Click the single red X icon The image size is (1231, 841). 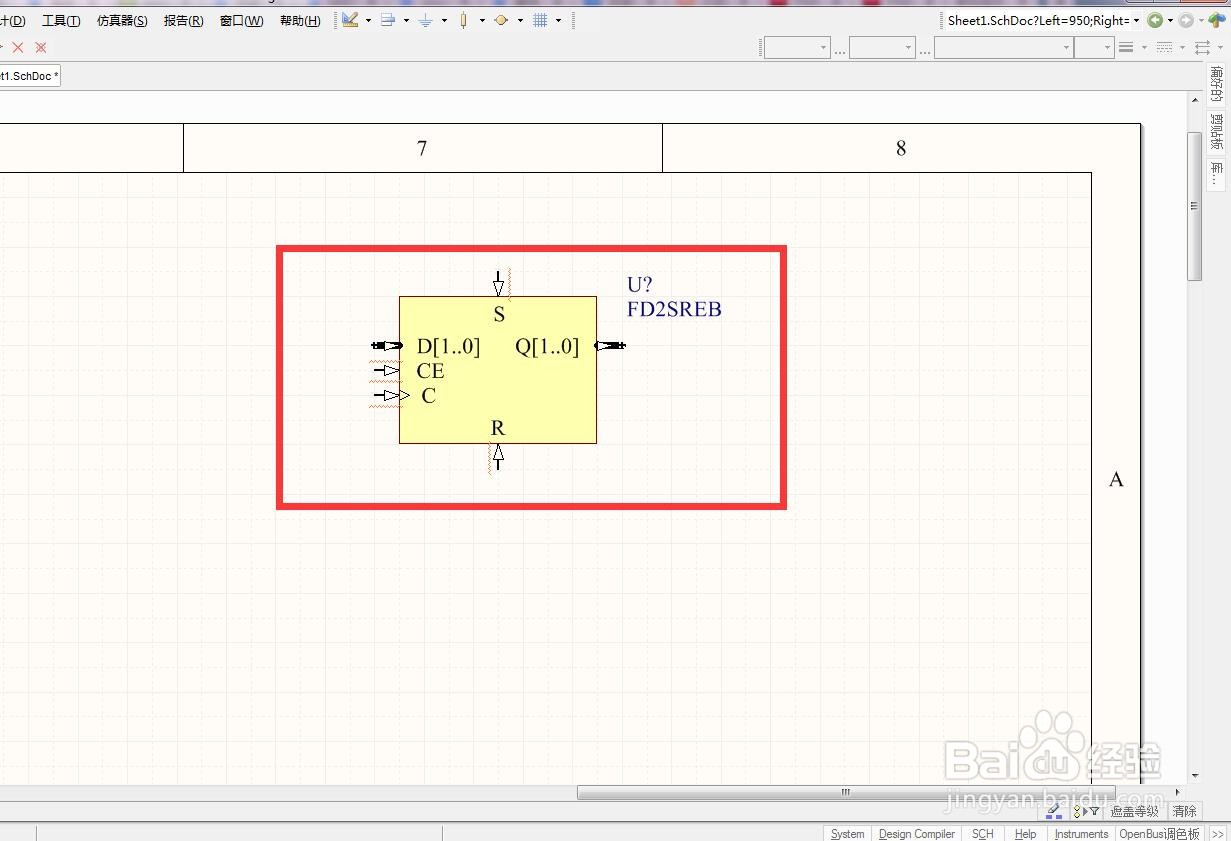pyautogui.click(x=17, y=47)
